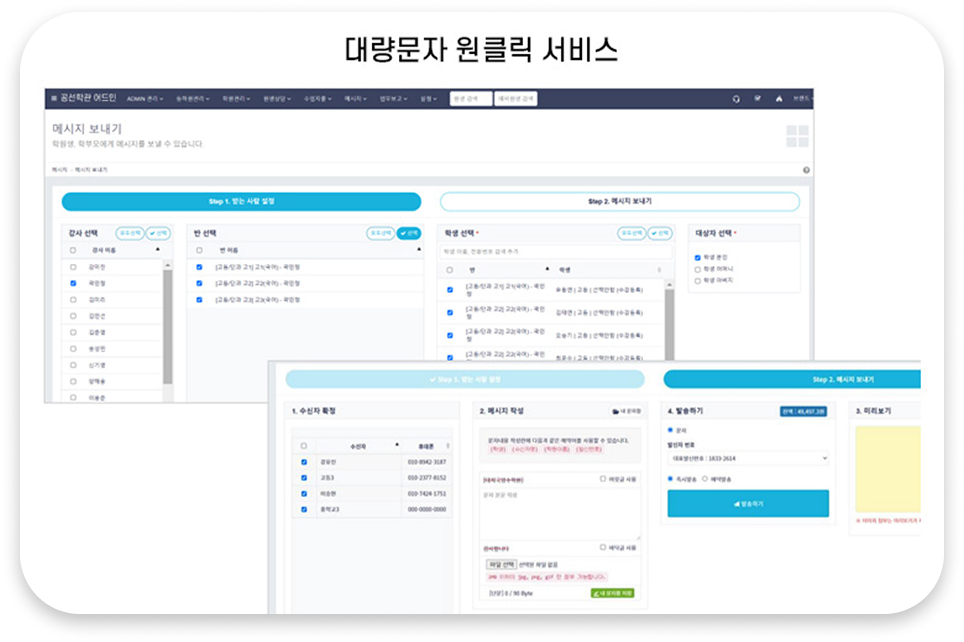
Task: Click 선택 button in 학생 선택 header
Action: (660, 233)
